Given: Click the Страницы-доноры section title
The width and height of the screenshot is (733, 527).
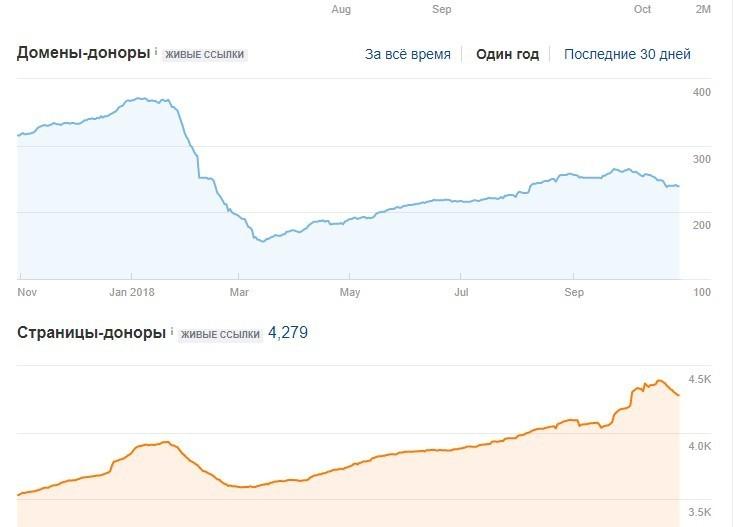Looking at the screenshot, I should [91, 332].
